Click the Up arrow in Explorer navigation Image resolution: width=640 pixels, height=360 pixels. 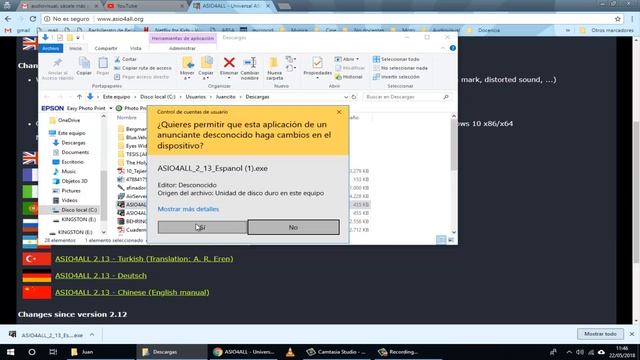(79, 97)
